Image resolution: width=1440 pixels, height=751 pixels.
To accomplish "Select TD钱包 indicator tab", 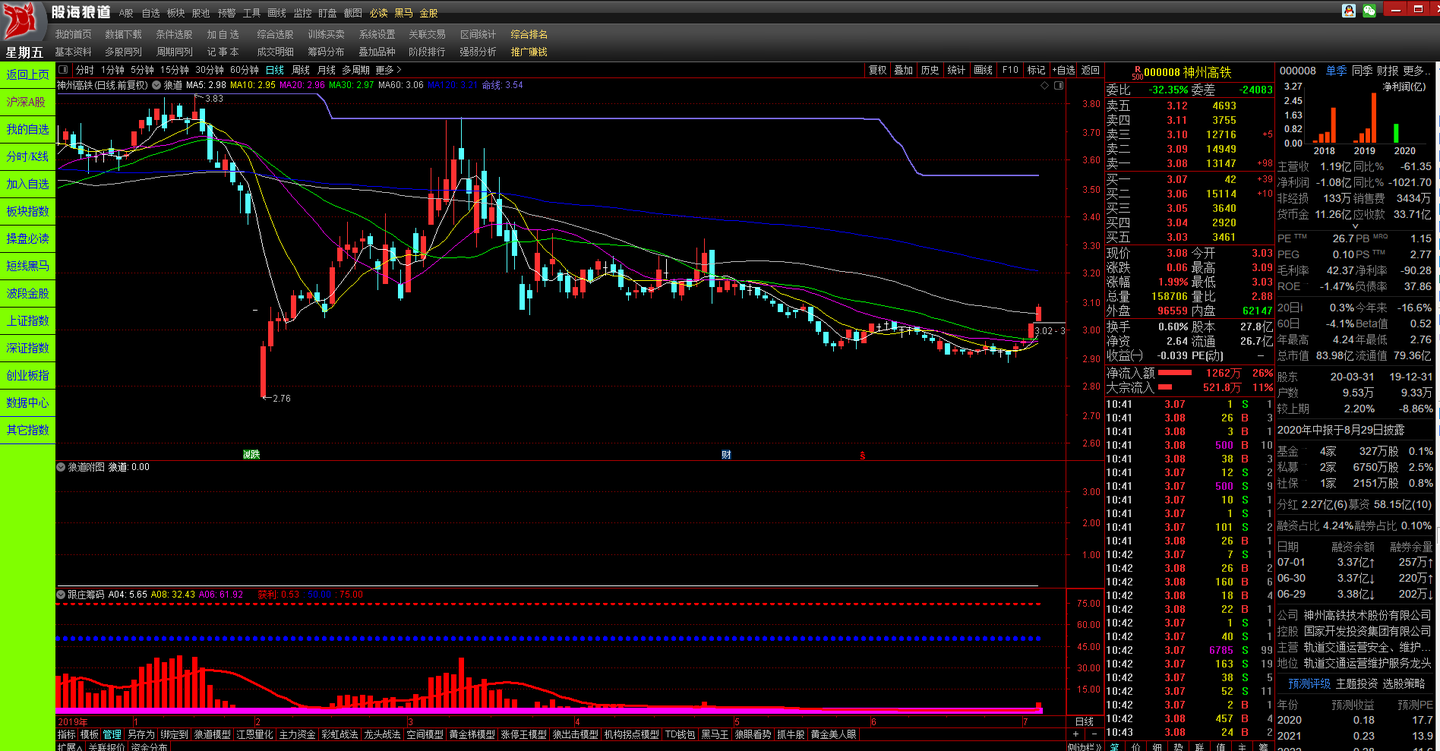I will pyautogui.click(x=680, y=735).
